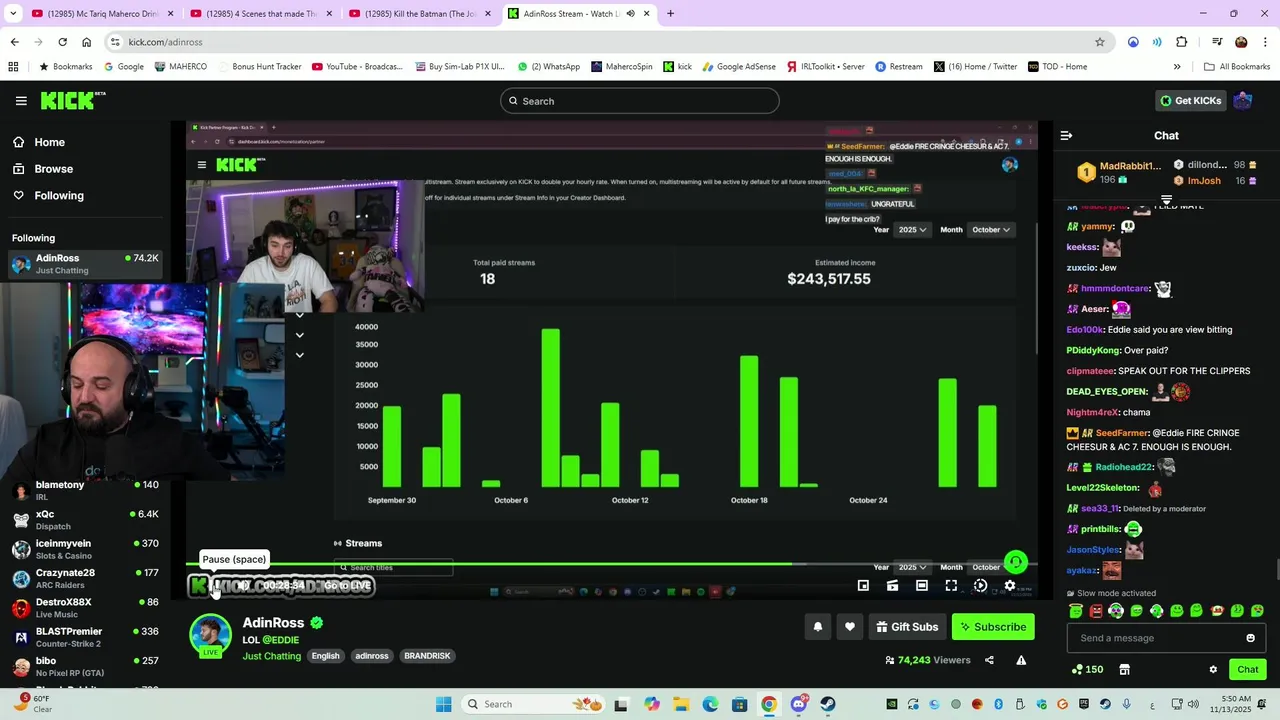Viewport: 1280px width, 720px height.
Task: Open the video player settings gear
Action: pyautogui.click(x=1010, y=586)
